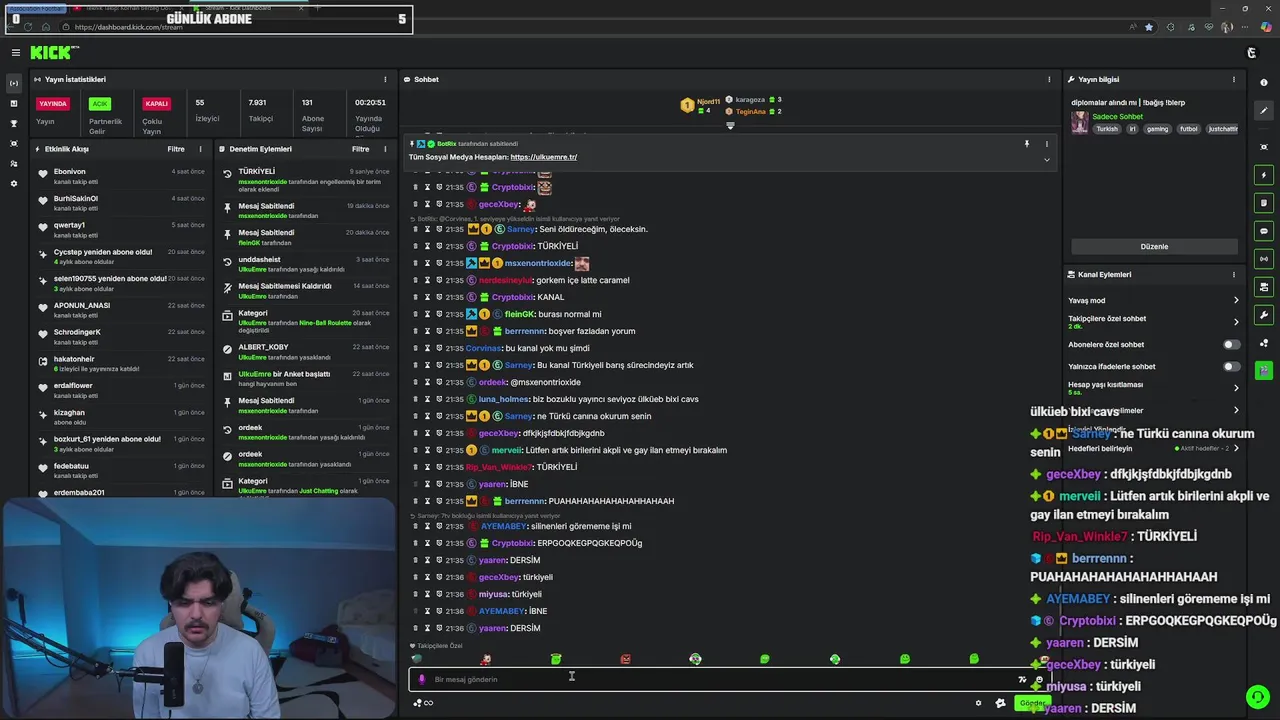
Task: Open the stream section in left sidebar
Action: tap(14, 83)
